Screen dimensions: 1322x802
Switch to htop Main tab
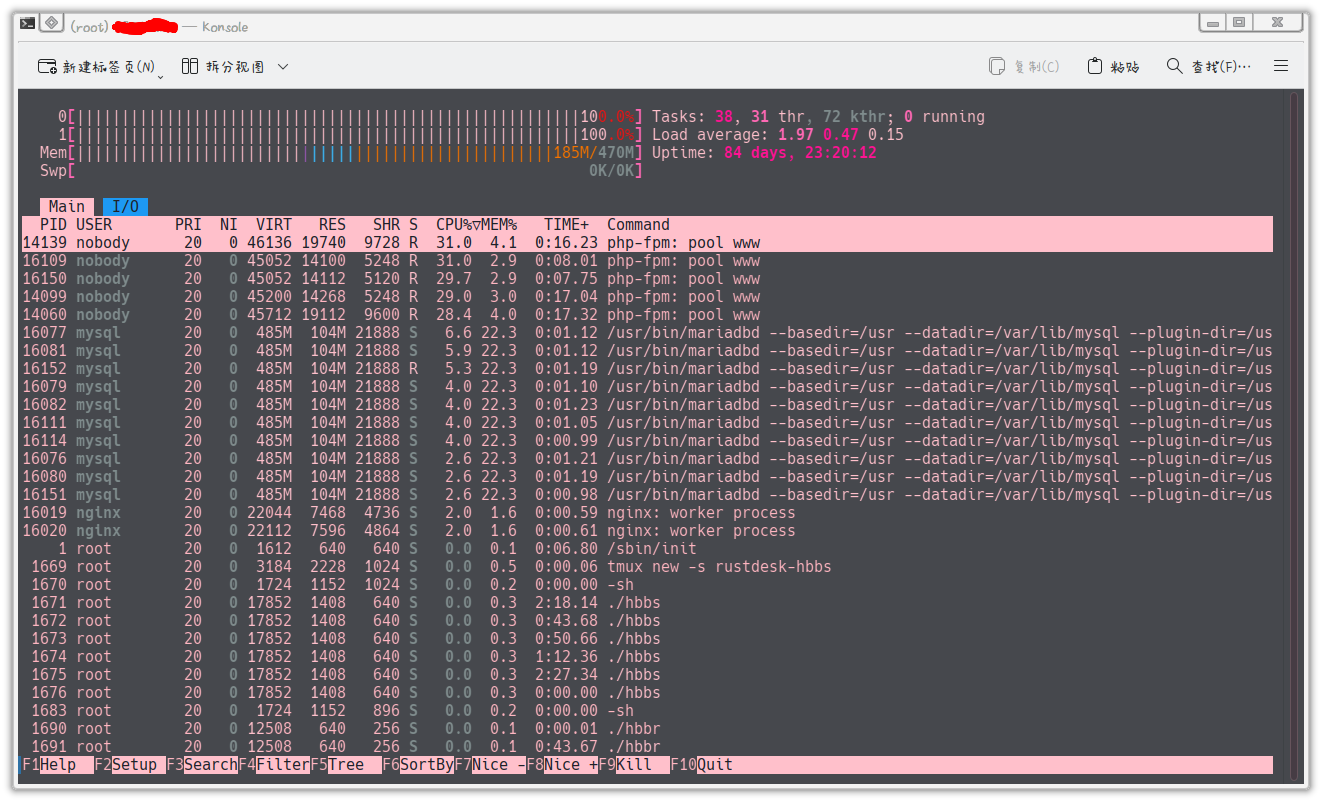(x=67, y=206)
